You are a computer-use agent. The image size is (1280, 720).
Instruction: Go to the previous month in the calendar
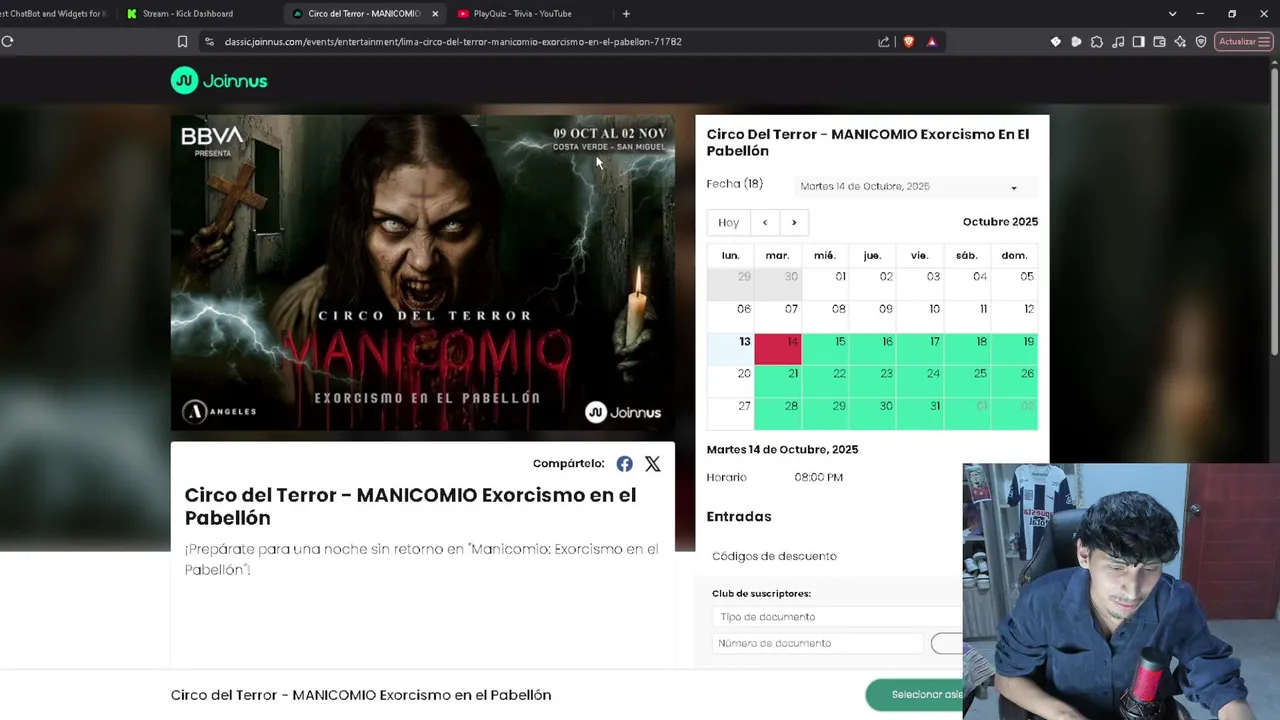click(x=765, y=223)
